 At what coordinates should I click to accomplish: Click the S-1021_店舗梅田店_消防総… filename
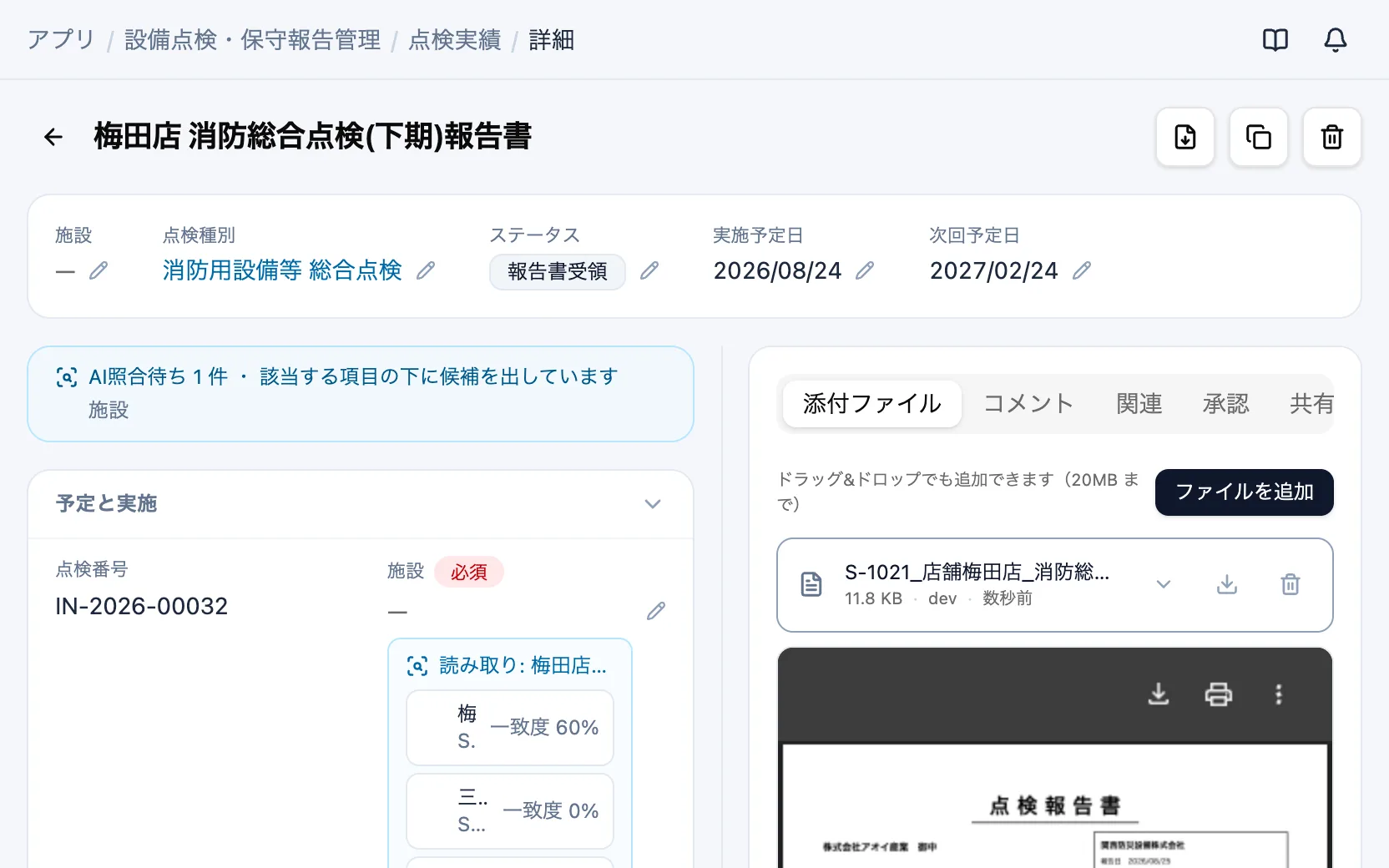(x=977, y=573)
